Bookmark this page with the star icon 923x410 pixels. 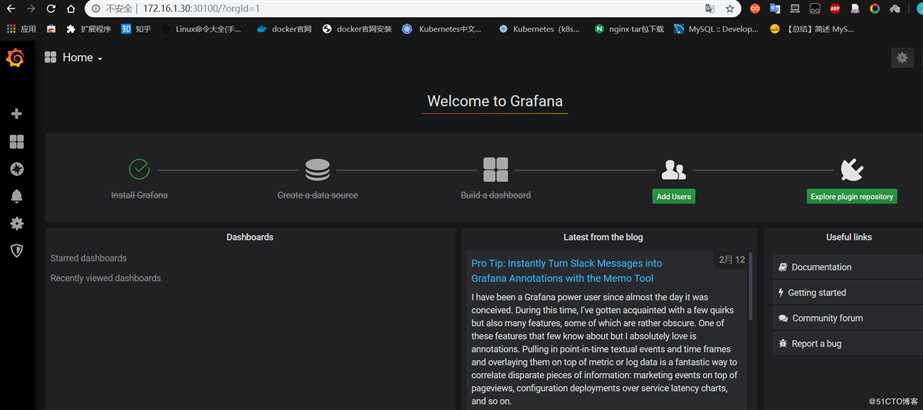tap(730, 9)
